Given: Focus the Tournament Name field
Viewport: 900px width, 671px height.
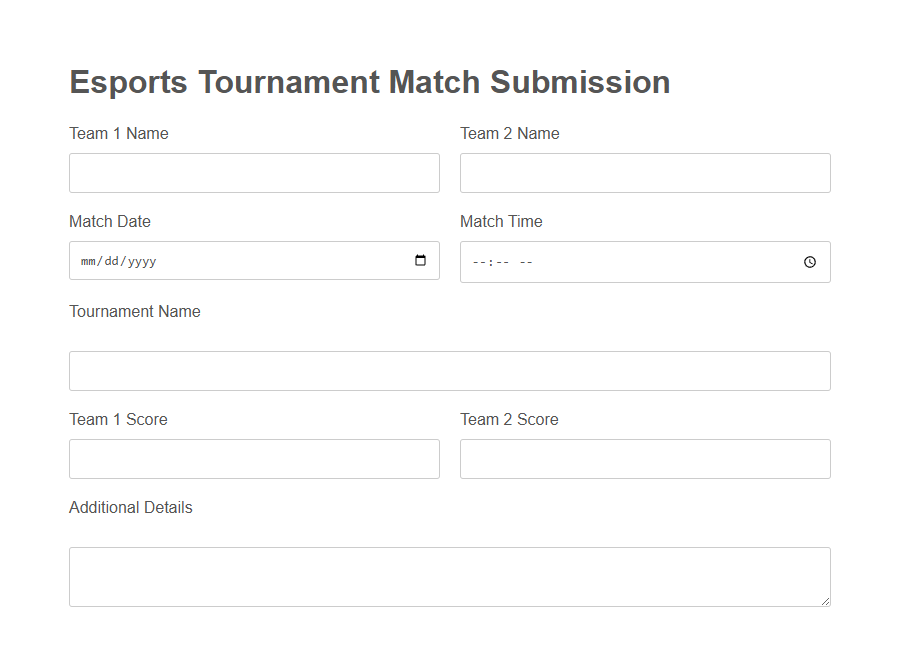Looking at the screenshot, I should (x=449, y=370).
